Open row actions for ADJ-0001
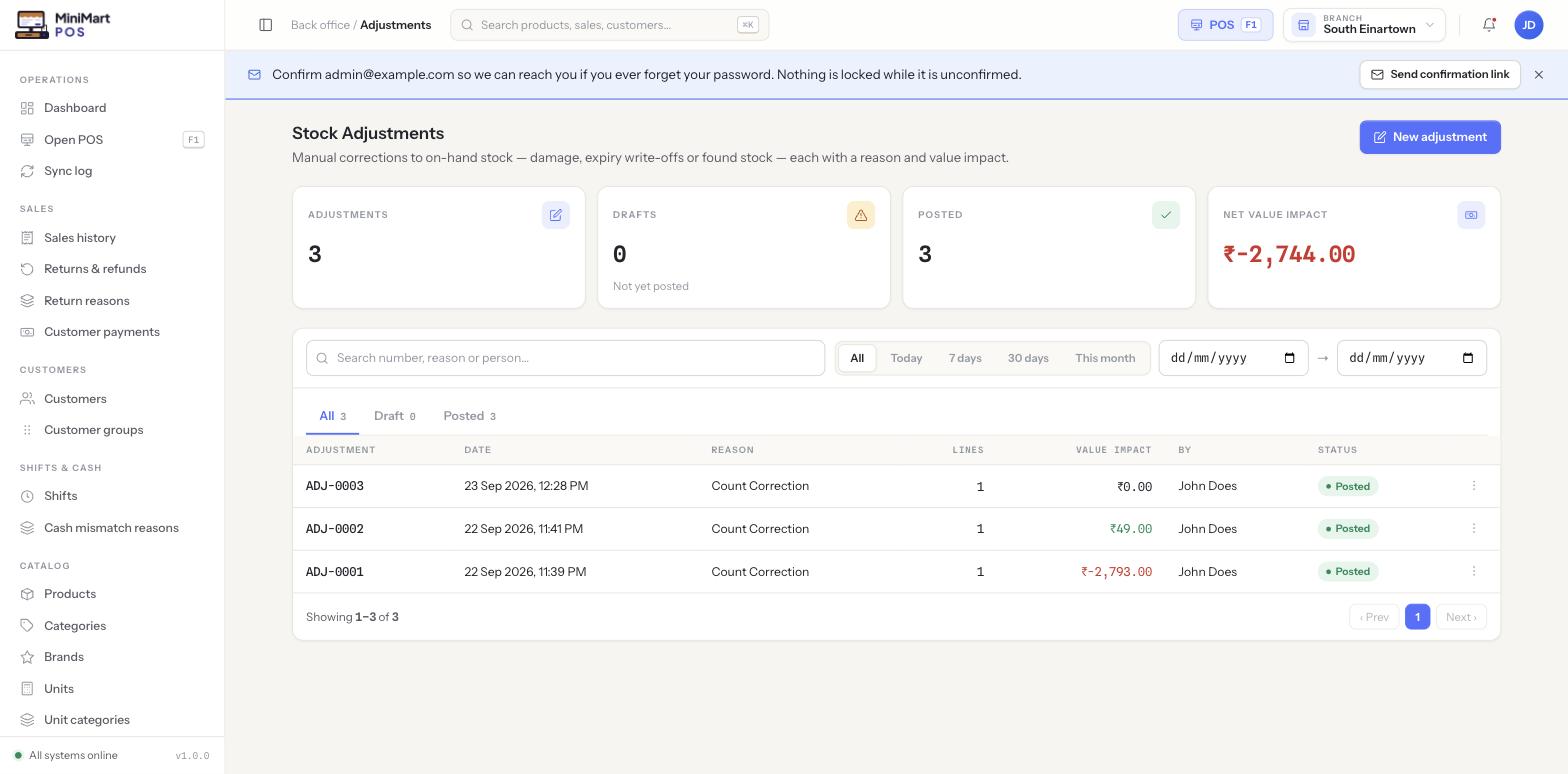The image size is (1568, 774). (x=1474, y=572)
